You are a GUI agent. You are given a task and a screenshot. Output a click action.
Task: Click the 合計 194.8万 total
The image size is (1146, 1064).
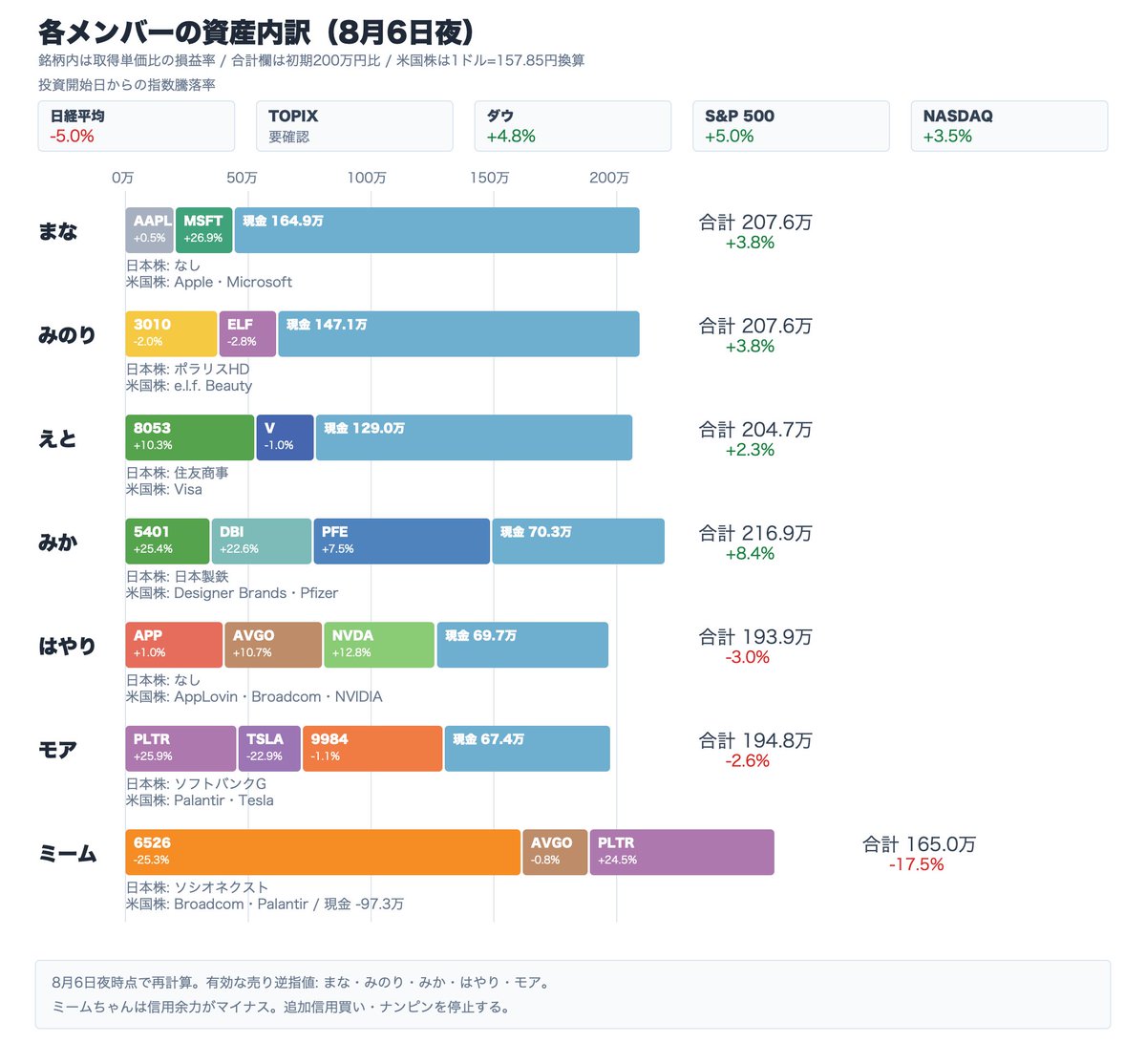coord(755,741)
